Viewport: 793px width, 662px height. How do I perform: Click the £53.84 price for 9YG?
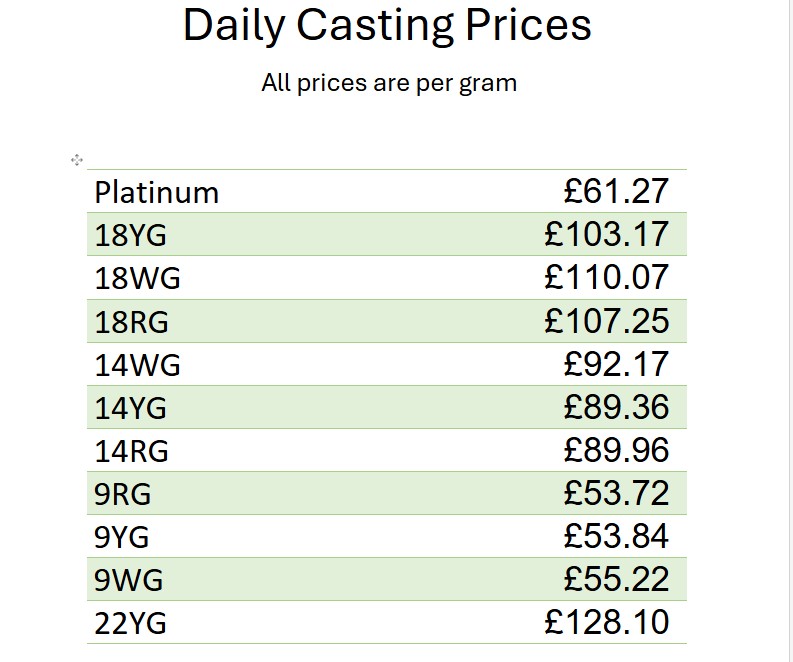[615, 536]
